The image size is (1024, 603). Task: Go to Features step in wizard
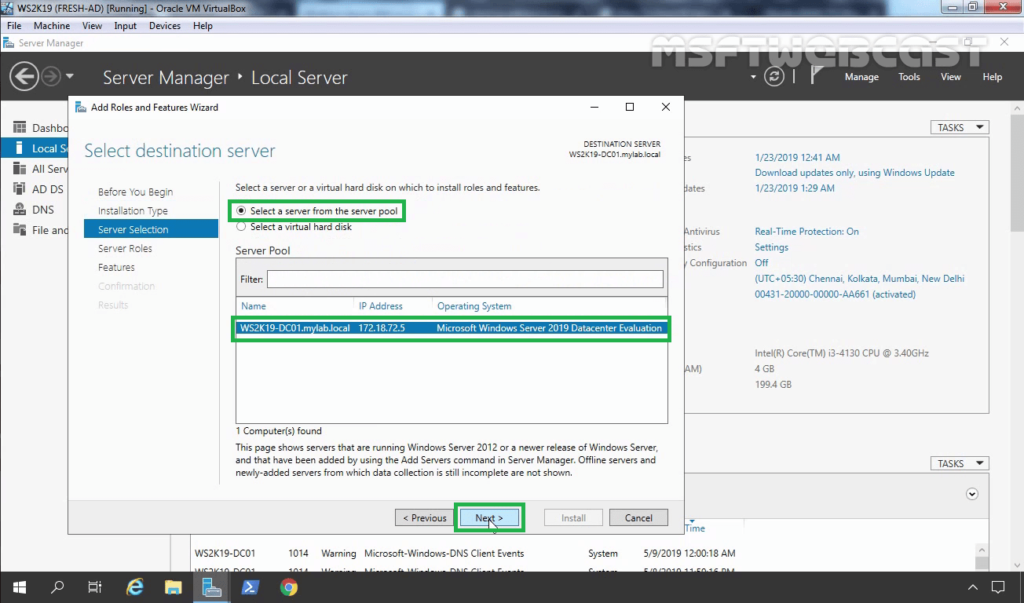click(x=116, y=267)
